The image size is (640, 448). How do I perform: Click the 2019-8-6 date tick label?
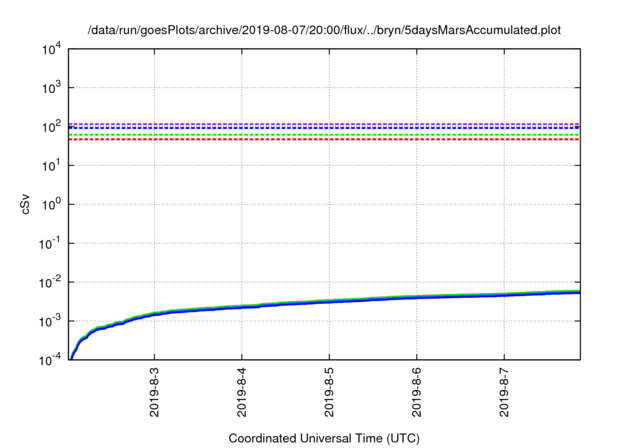pyautogui.click(x=416, y=393)
